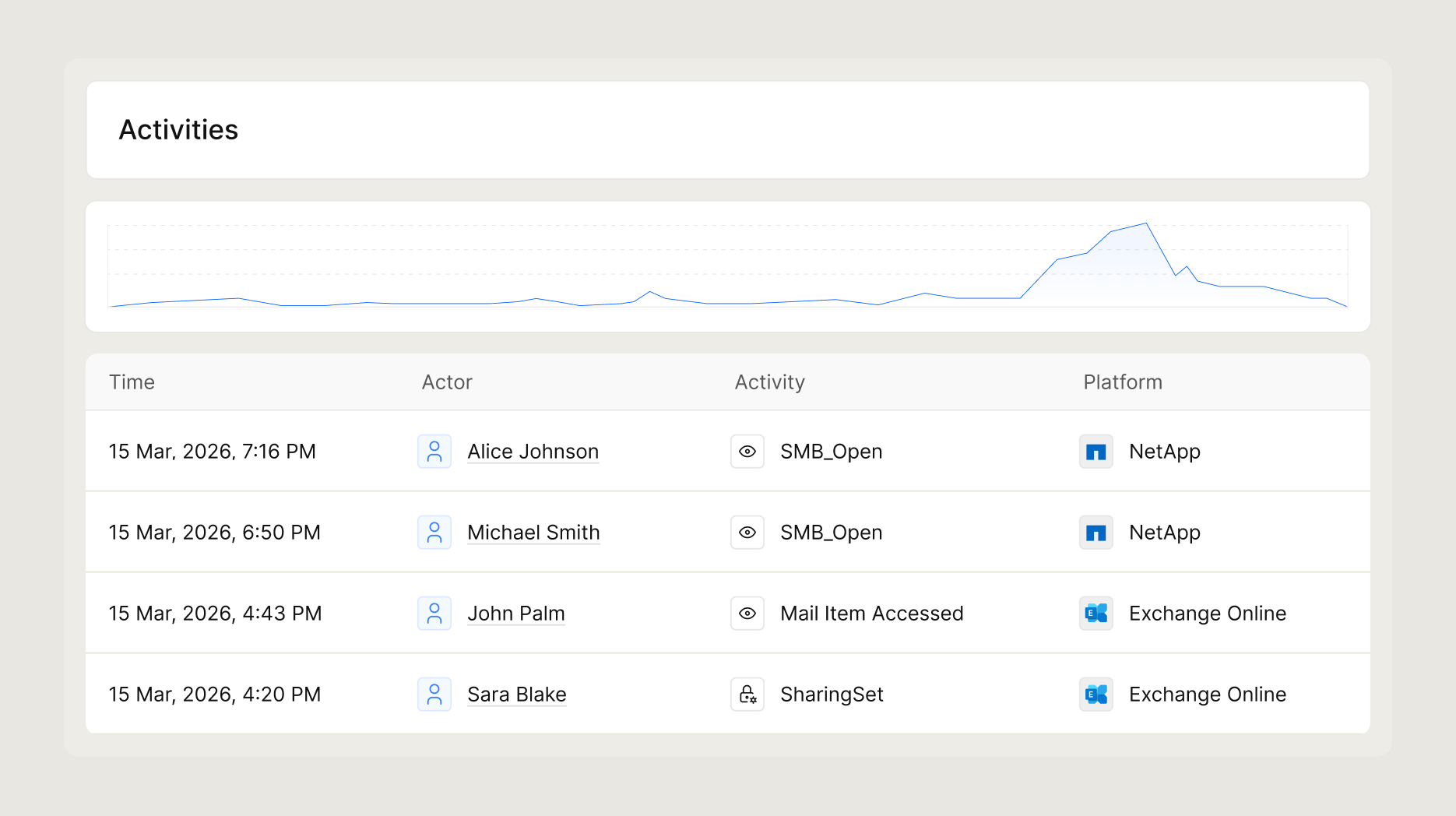The image size is (1456, 816).
Task: Click the eye icon beside Mail Item Accessed
Action: pos(747,614)
